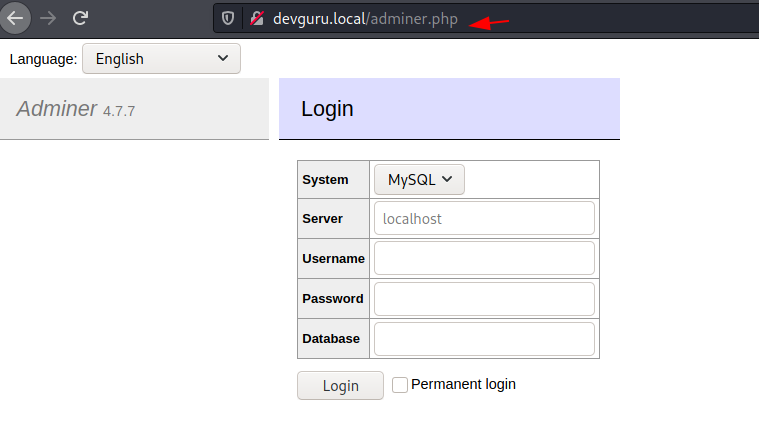Click the Login submit button
This screenshot has height=442, width=759.
[x=340, y=385]
